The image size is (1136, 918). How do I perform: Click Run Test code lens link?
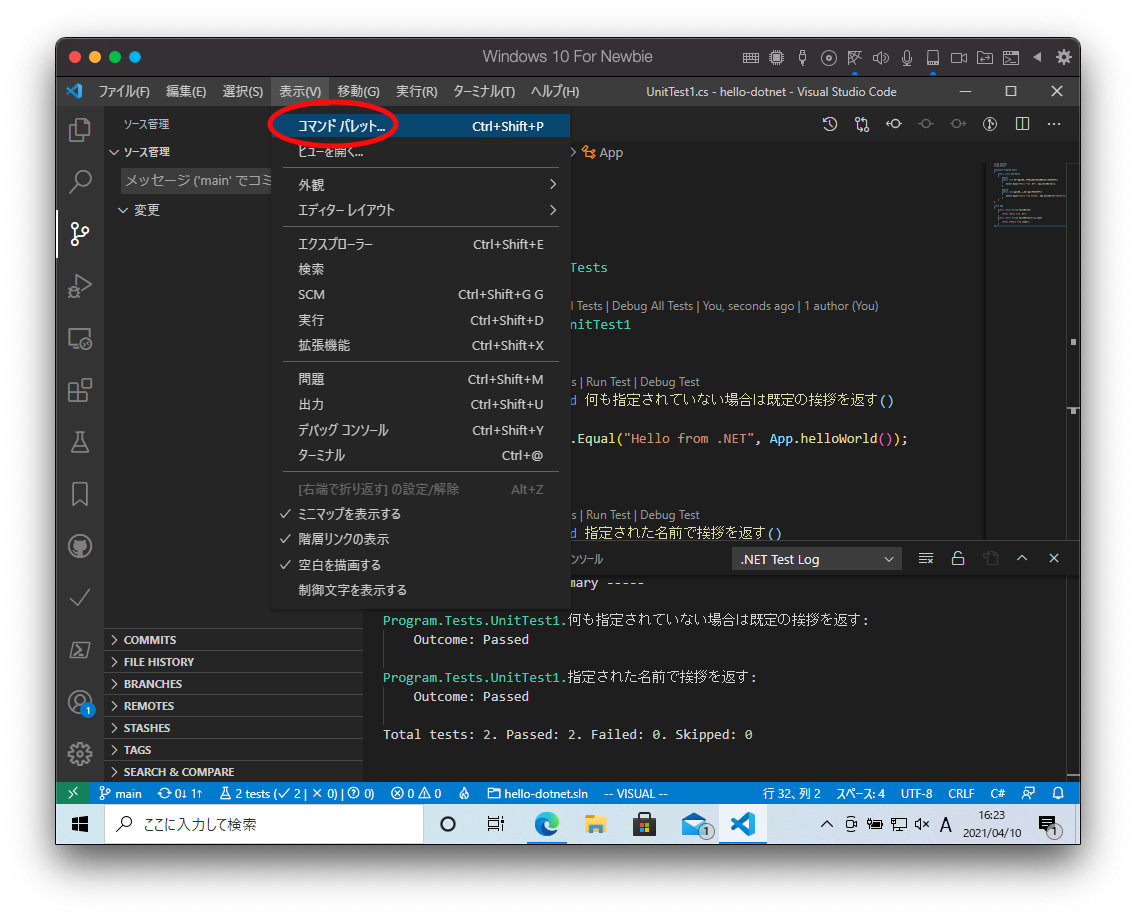pos(608,382)
